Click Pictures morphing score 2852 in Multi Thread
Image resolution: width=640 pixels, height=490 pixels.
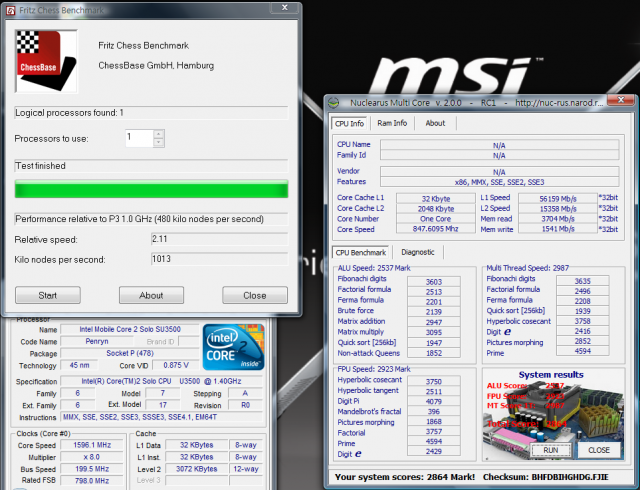582,341
